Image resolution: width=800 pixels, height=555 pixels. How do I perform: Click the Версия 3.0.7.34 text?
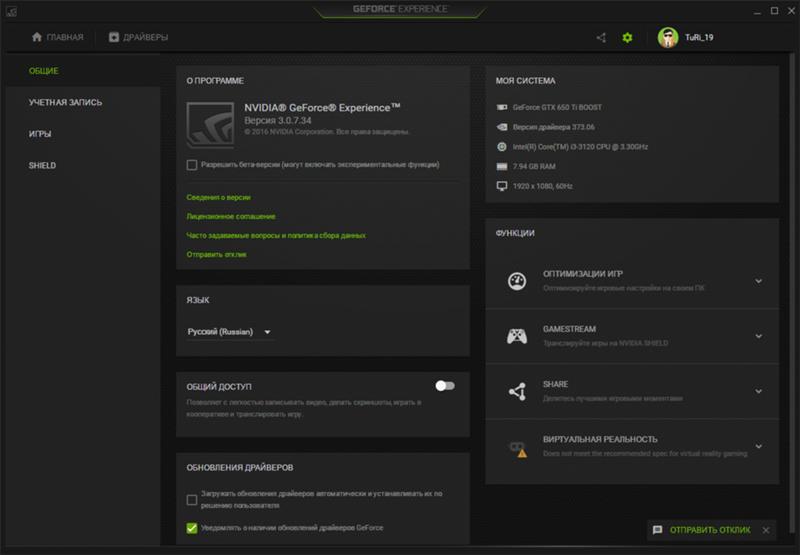click(278, 120)
